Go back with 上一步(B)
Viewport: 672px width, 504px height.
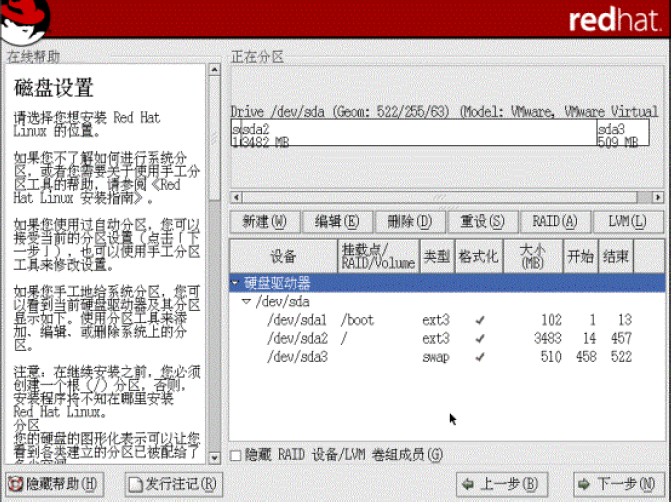pyautogui.click(x=502, y=484)
